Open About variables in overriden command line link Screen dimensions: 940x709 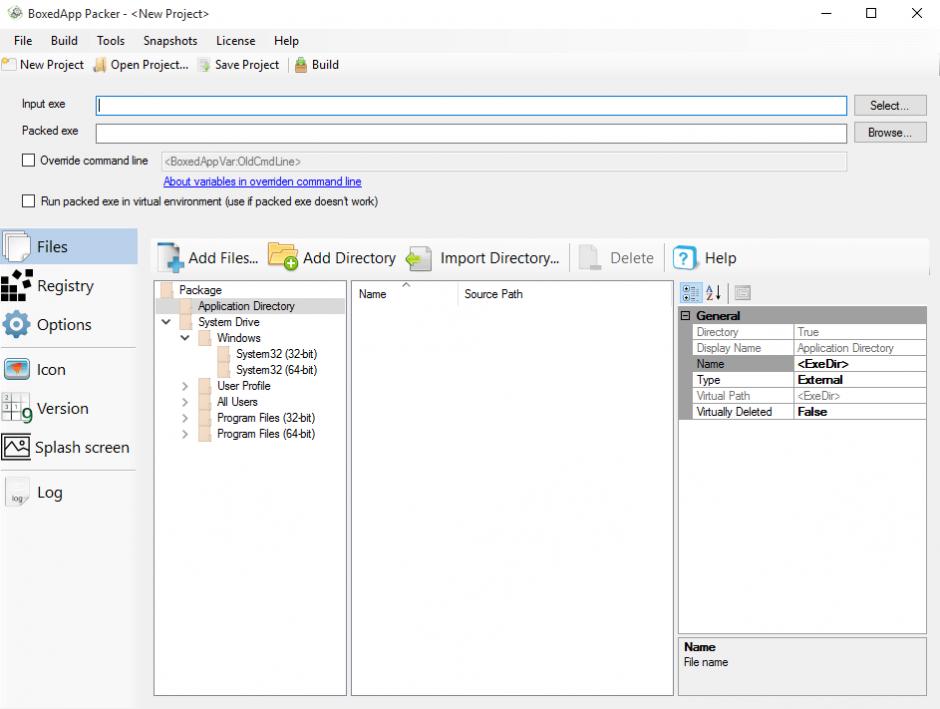pos(262,182)
